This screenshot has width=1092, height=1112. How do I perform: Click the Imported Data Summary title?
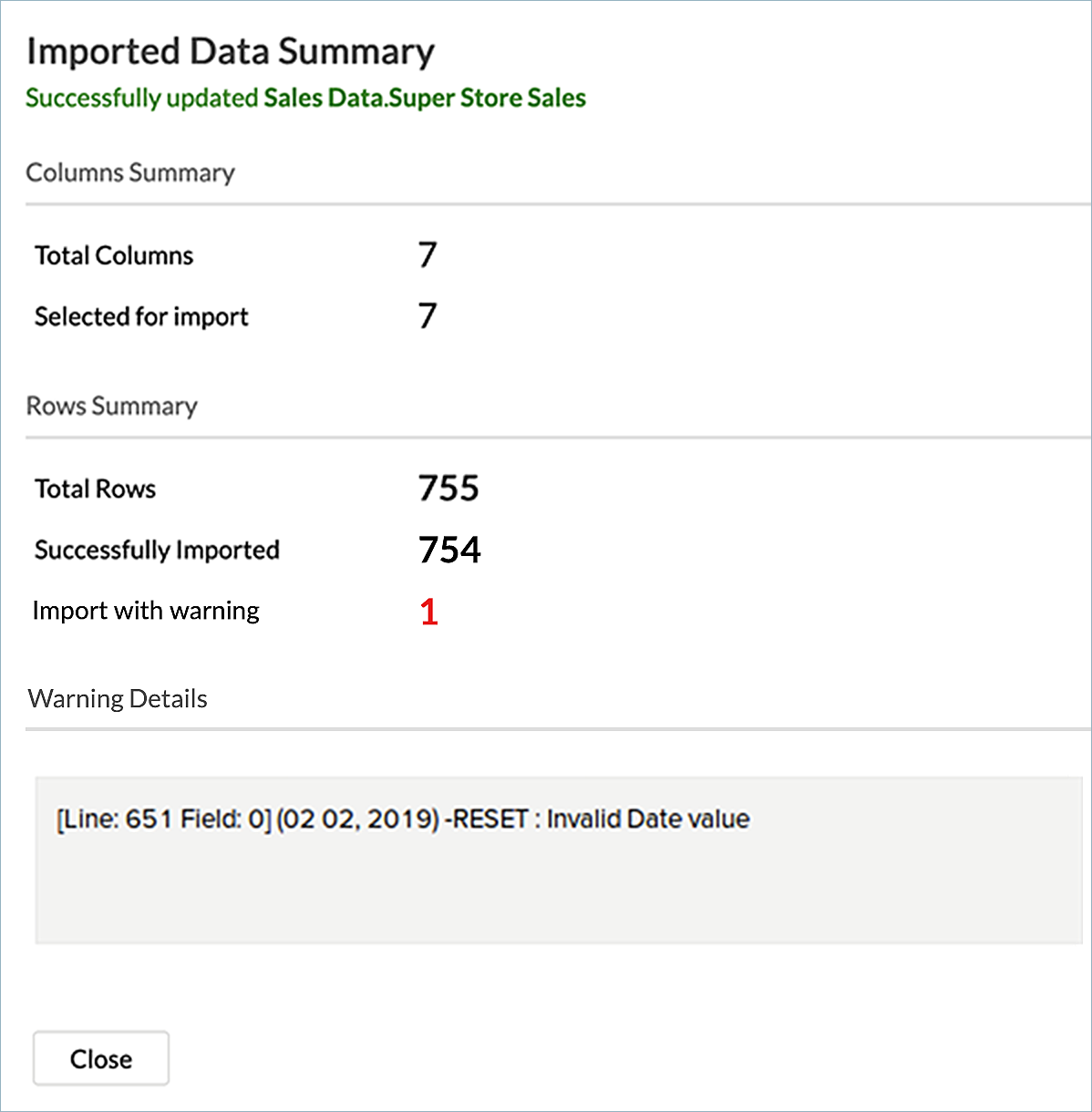coord(231,51)
